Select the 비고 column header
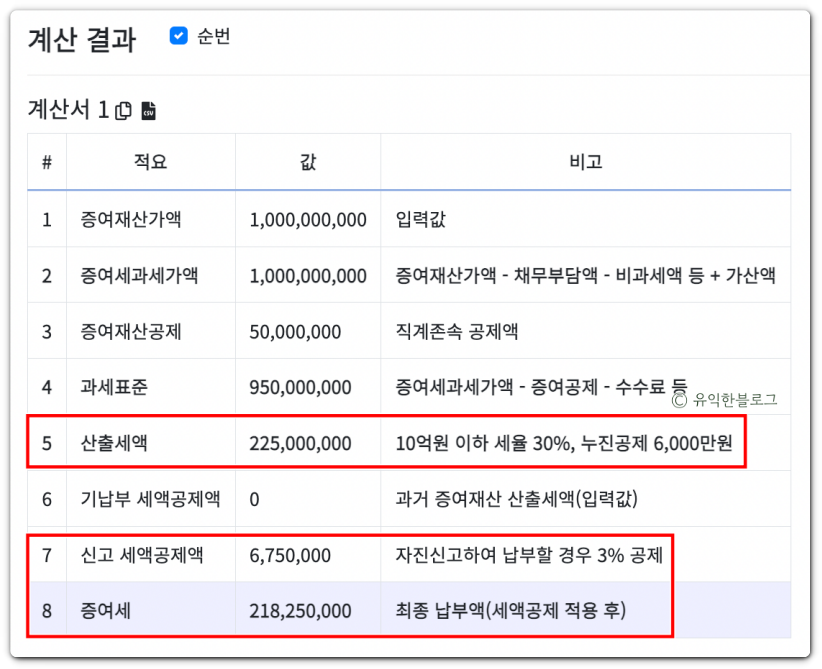The height and width of the screenshot is (669, 822). 586,161
